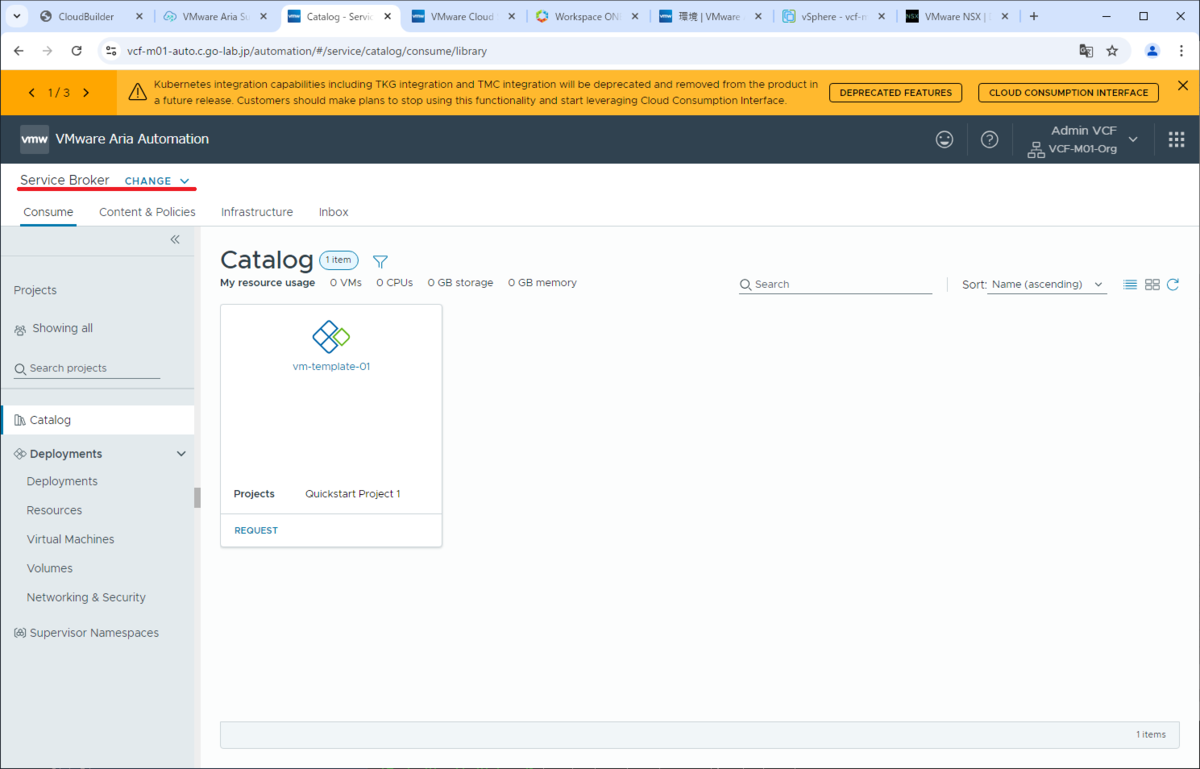Collapse the left navigation pane
This screenshot has width=1200, height=769.
coord(175,240)
